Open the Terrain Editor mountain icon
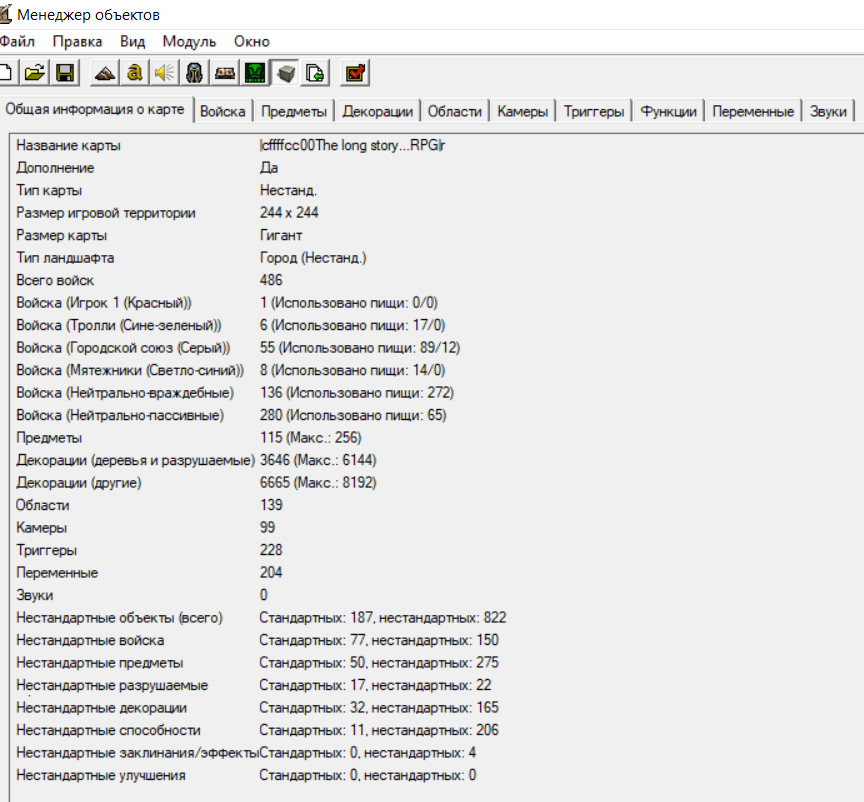 (x=105, y=73)
